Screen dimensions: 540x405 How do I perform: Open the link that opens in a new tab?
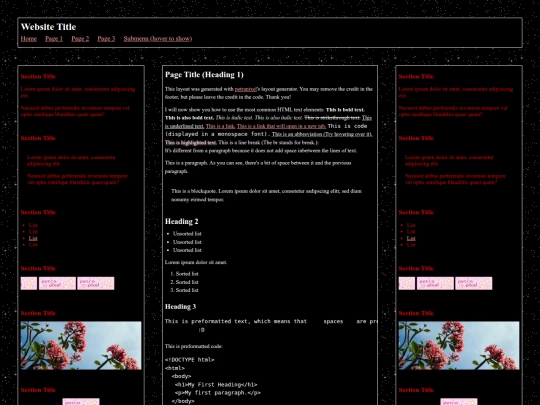[281, 126]
